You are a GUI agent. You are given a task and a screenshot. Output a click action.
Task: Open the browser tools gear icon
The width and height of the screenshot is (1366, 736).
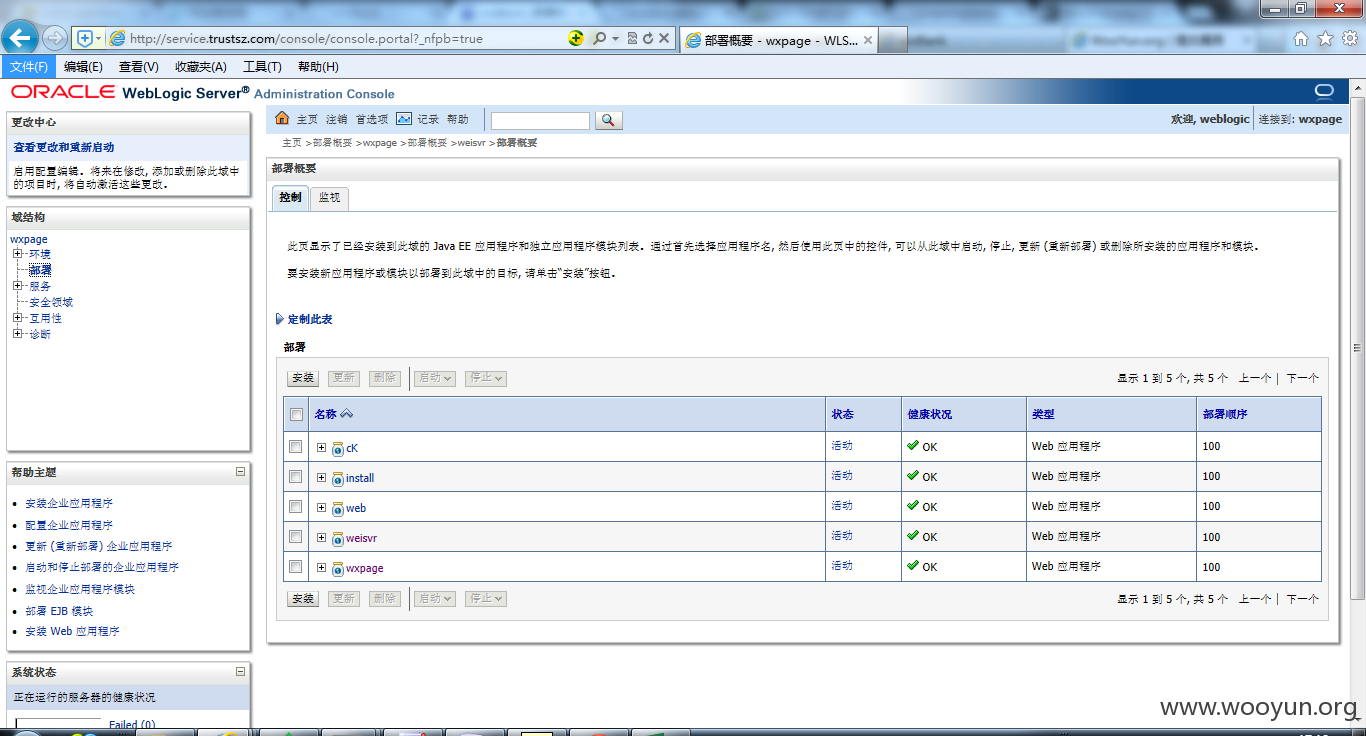click(1349, 39)
